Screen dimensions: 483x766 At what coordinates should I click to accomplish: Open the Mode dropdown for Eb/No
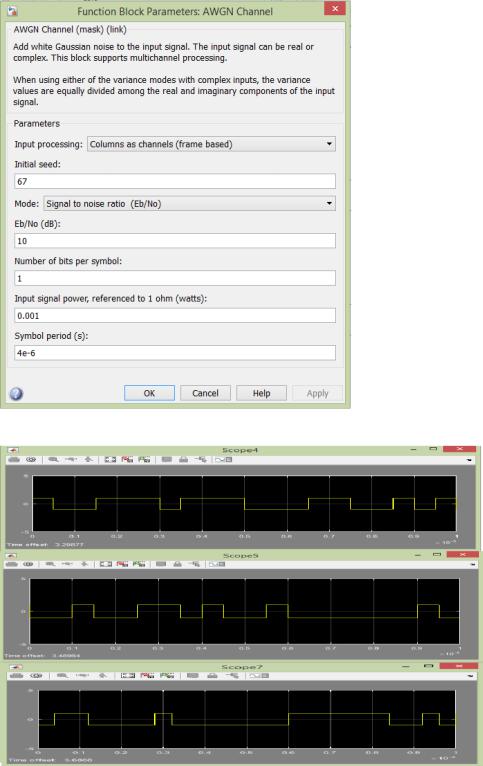[x=189, y=204]
